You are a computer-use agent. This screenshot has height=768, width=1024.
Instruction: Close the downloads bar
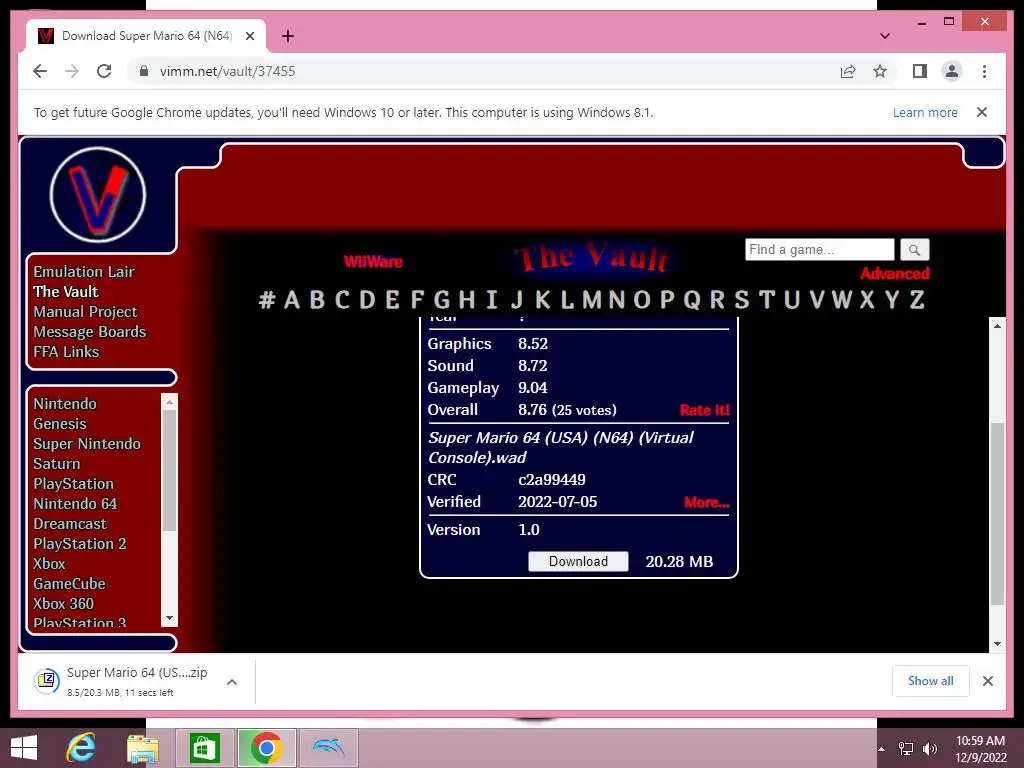click(x=987, y=681)
